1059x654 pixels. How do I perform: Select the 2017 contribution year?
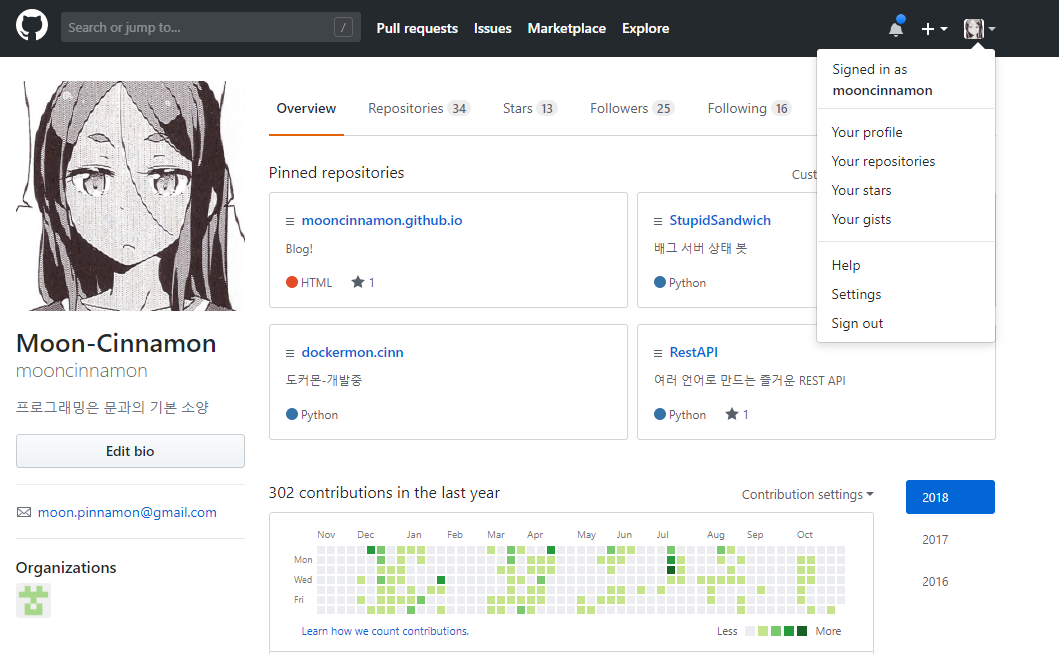[x=935, y=539]
